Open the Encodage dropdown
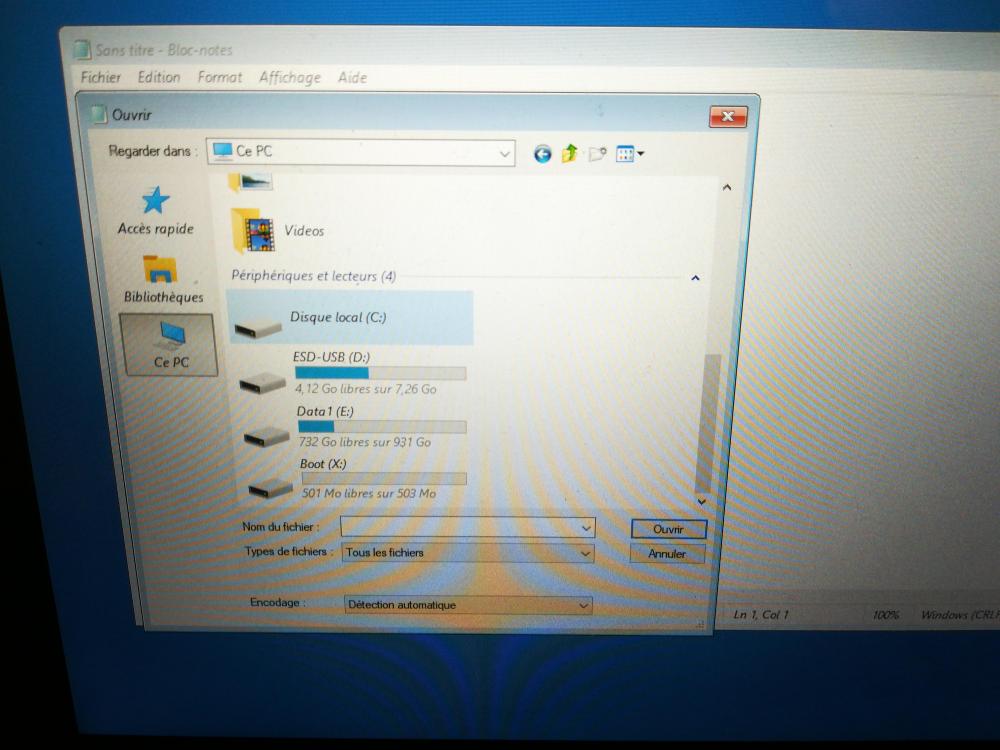 pos(467,605)
